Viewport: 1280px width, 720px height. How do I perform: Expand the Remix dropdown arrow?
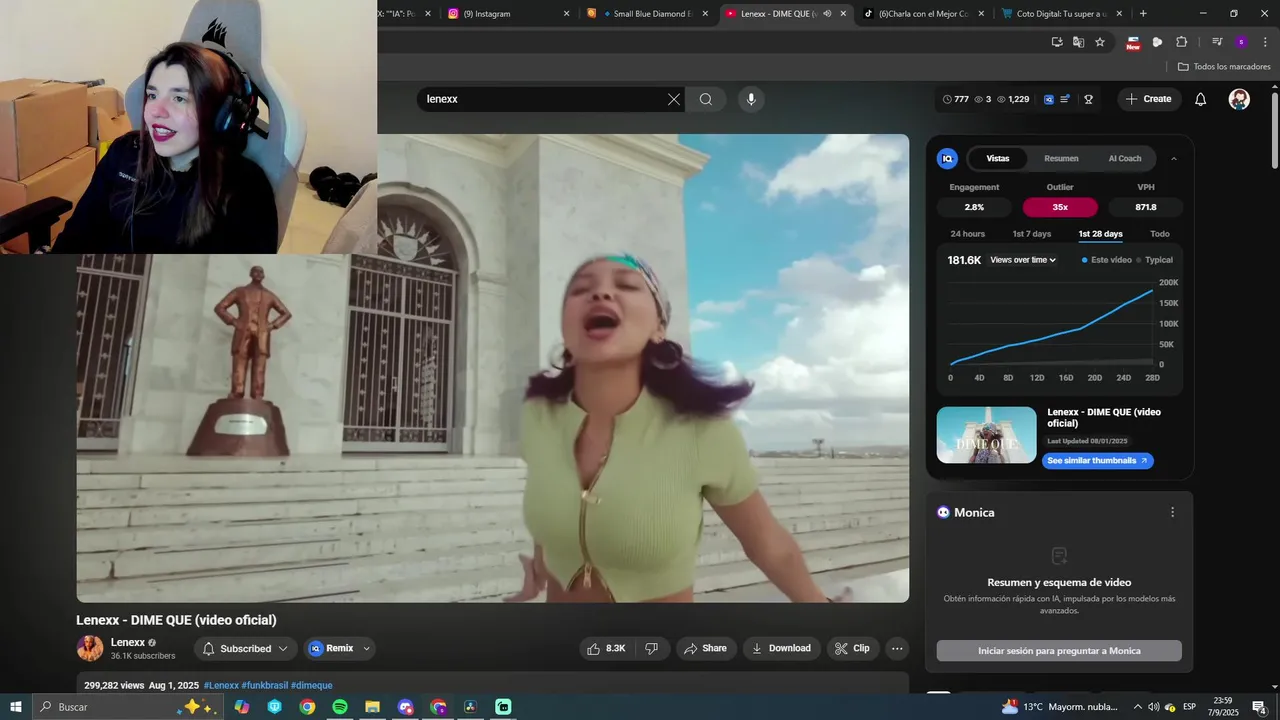366,648
